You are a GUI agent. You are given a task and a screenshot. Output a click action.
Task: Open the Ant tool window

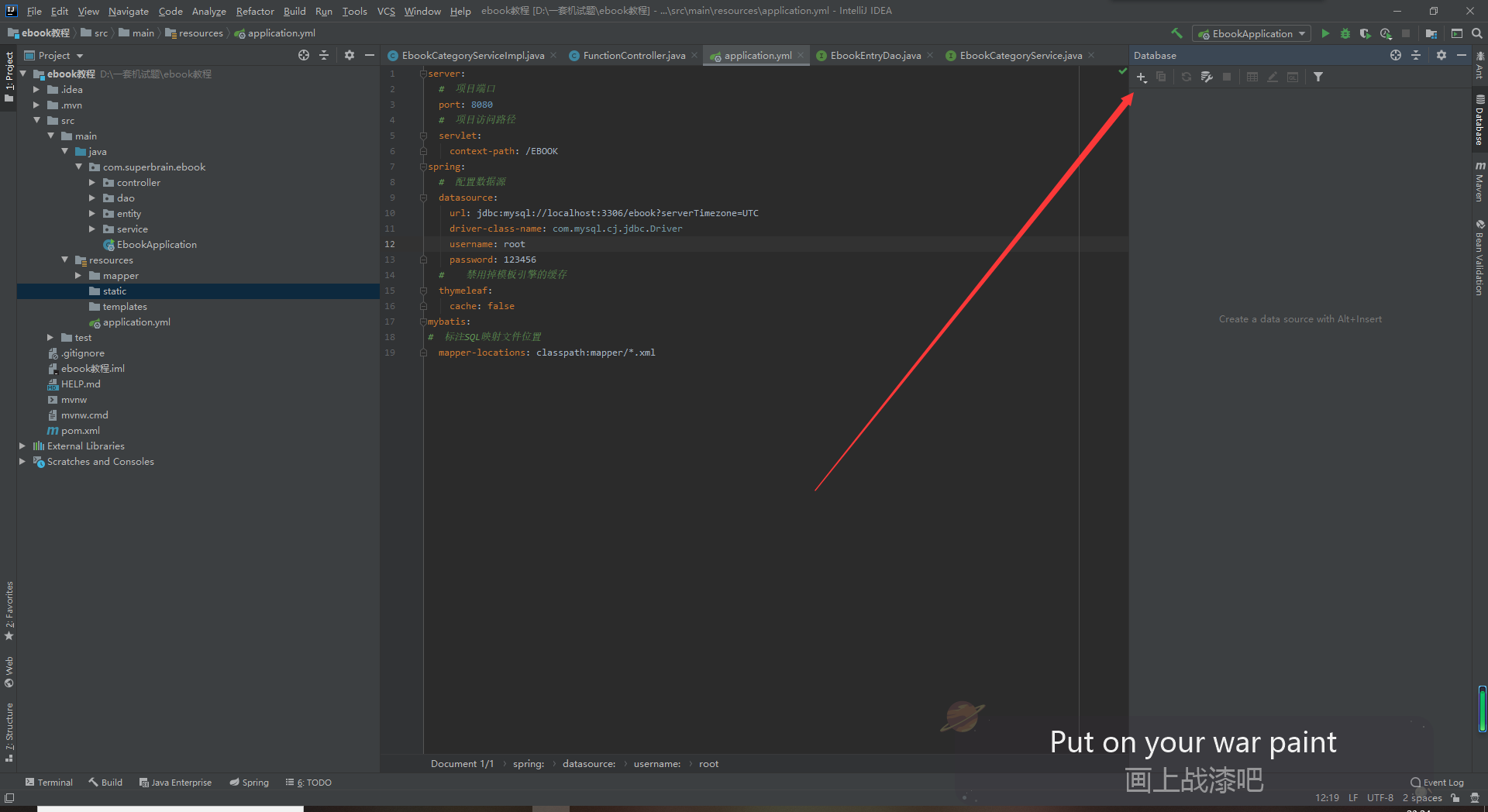point(1479,66)
